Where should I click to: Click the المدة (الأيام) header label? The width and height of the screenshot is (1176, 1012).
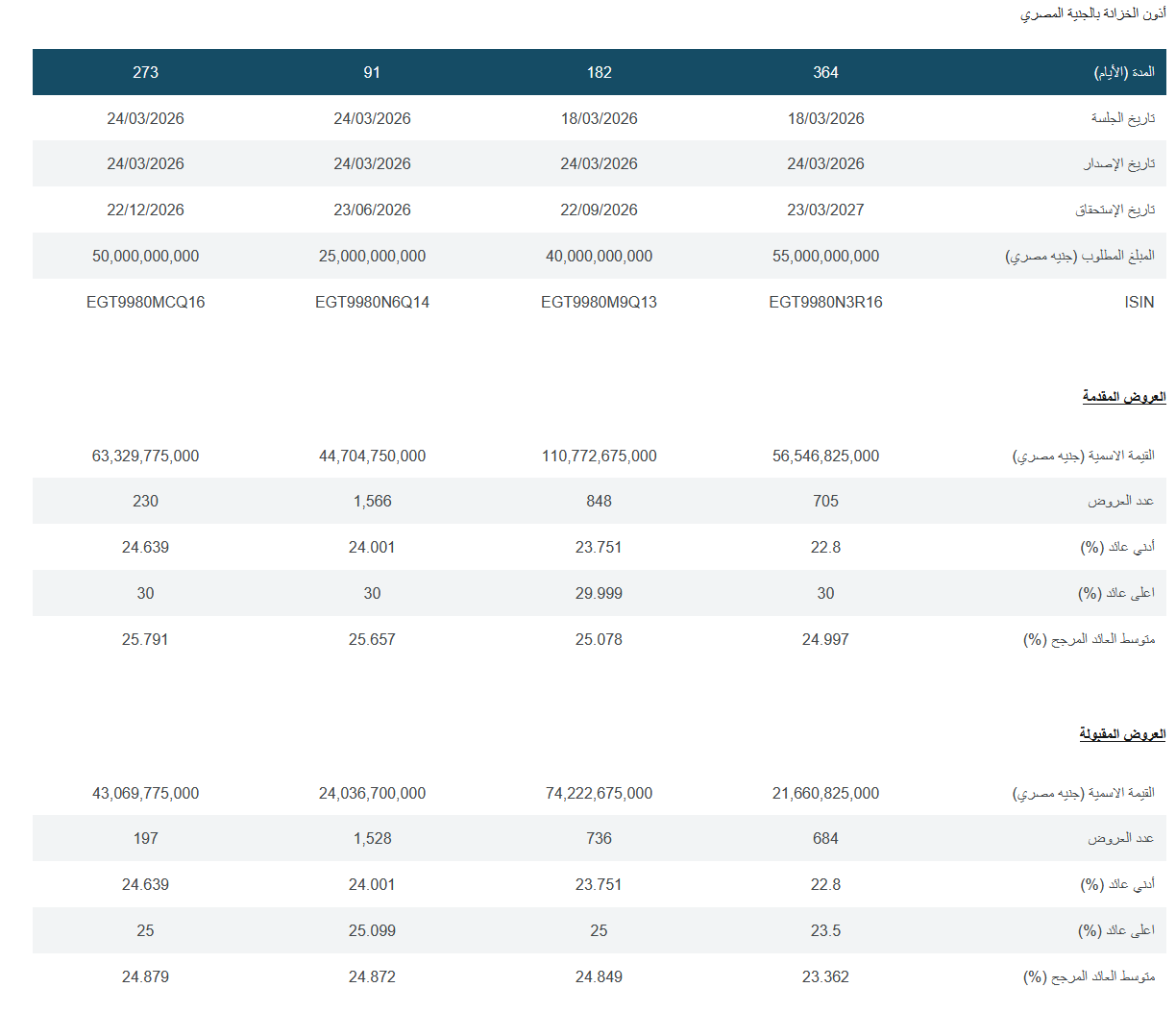point(1124,72)
